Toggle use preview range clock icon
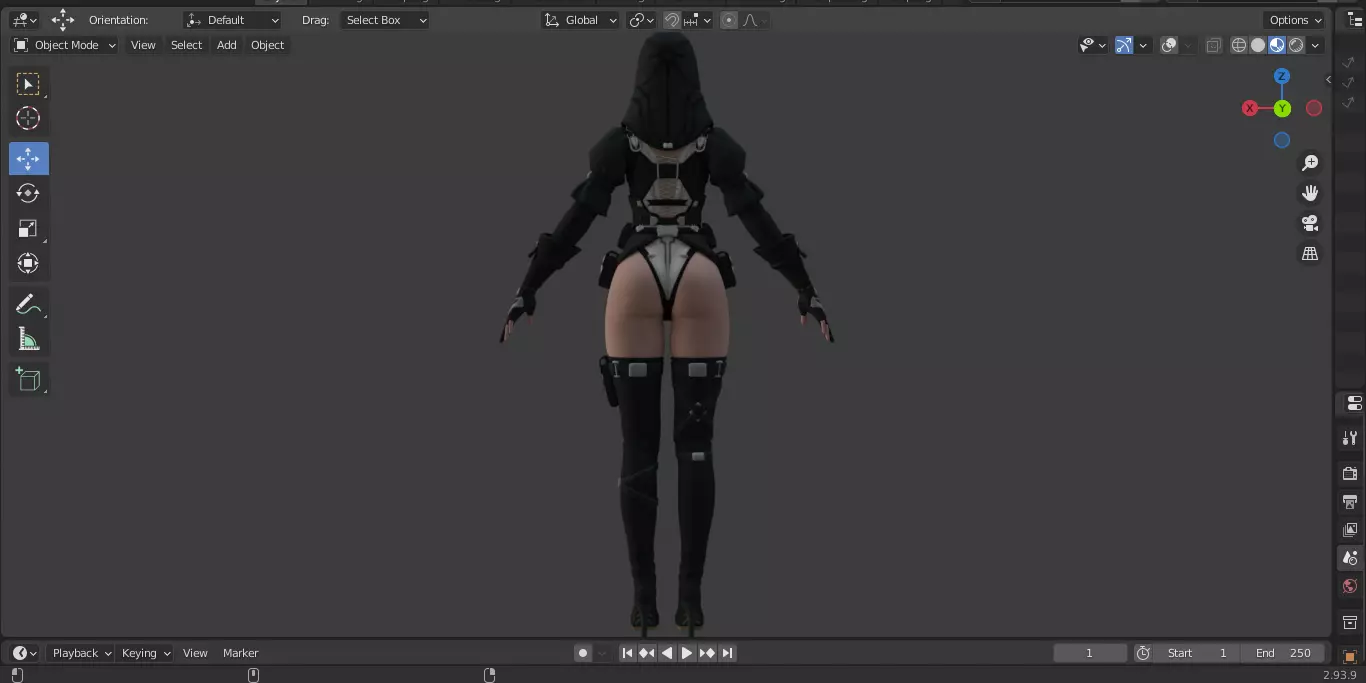The image size is (1366, 683). pyautogui.click(x=1143, y=653)
